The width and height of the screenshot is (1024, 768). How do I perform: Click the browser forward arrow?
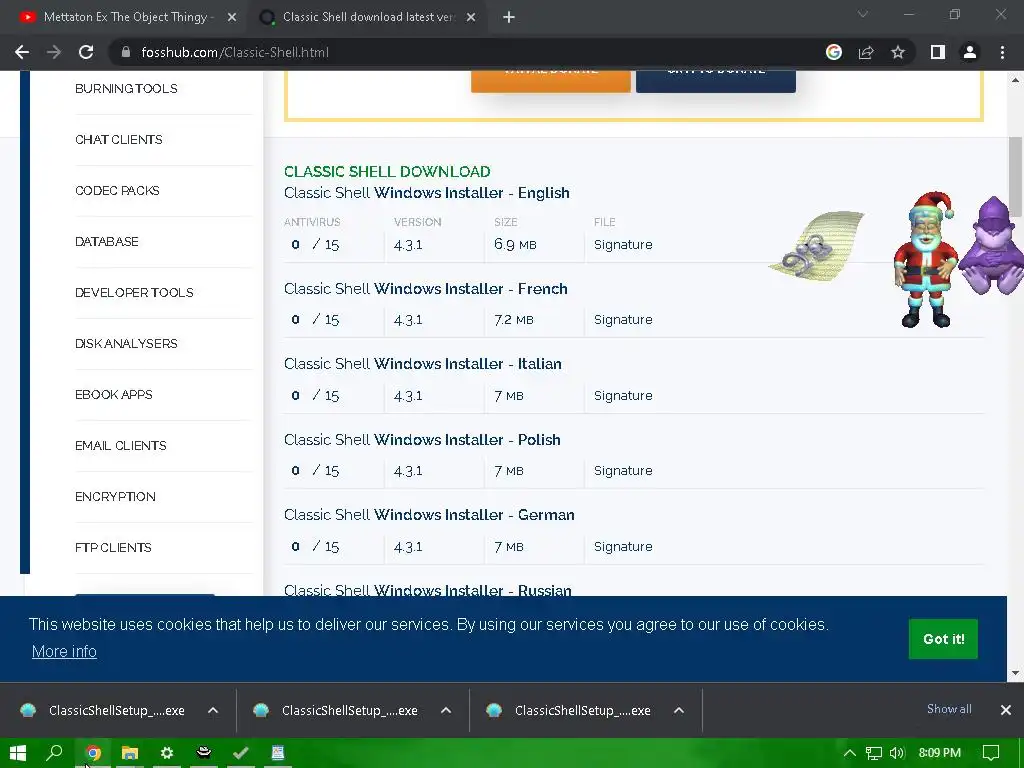54,52
